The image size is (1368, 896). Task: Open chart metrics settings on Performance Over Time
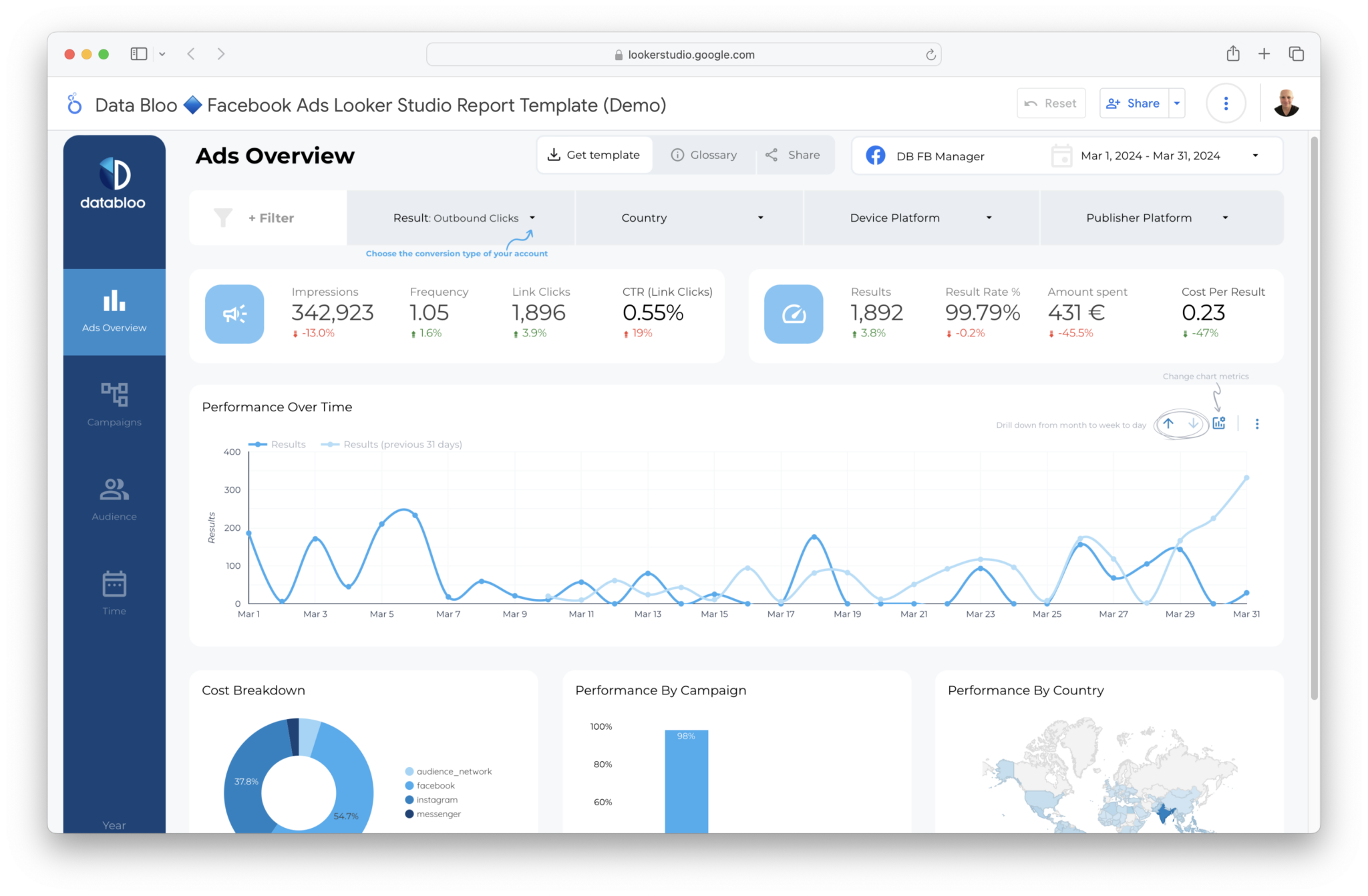(x=1218, y=423)
